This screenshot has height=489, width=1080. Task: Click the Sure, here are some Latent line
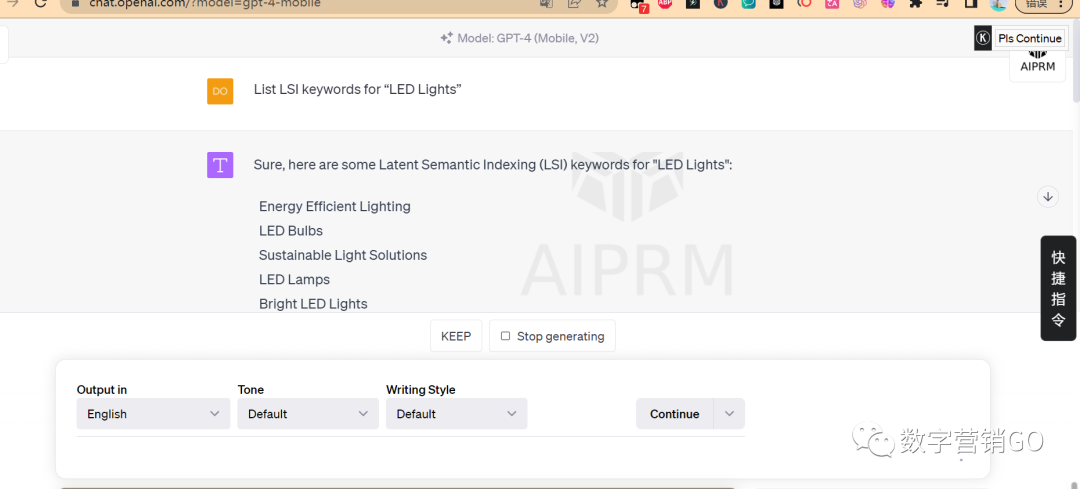(x=492, y=165)
